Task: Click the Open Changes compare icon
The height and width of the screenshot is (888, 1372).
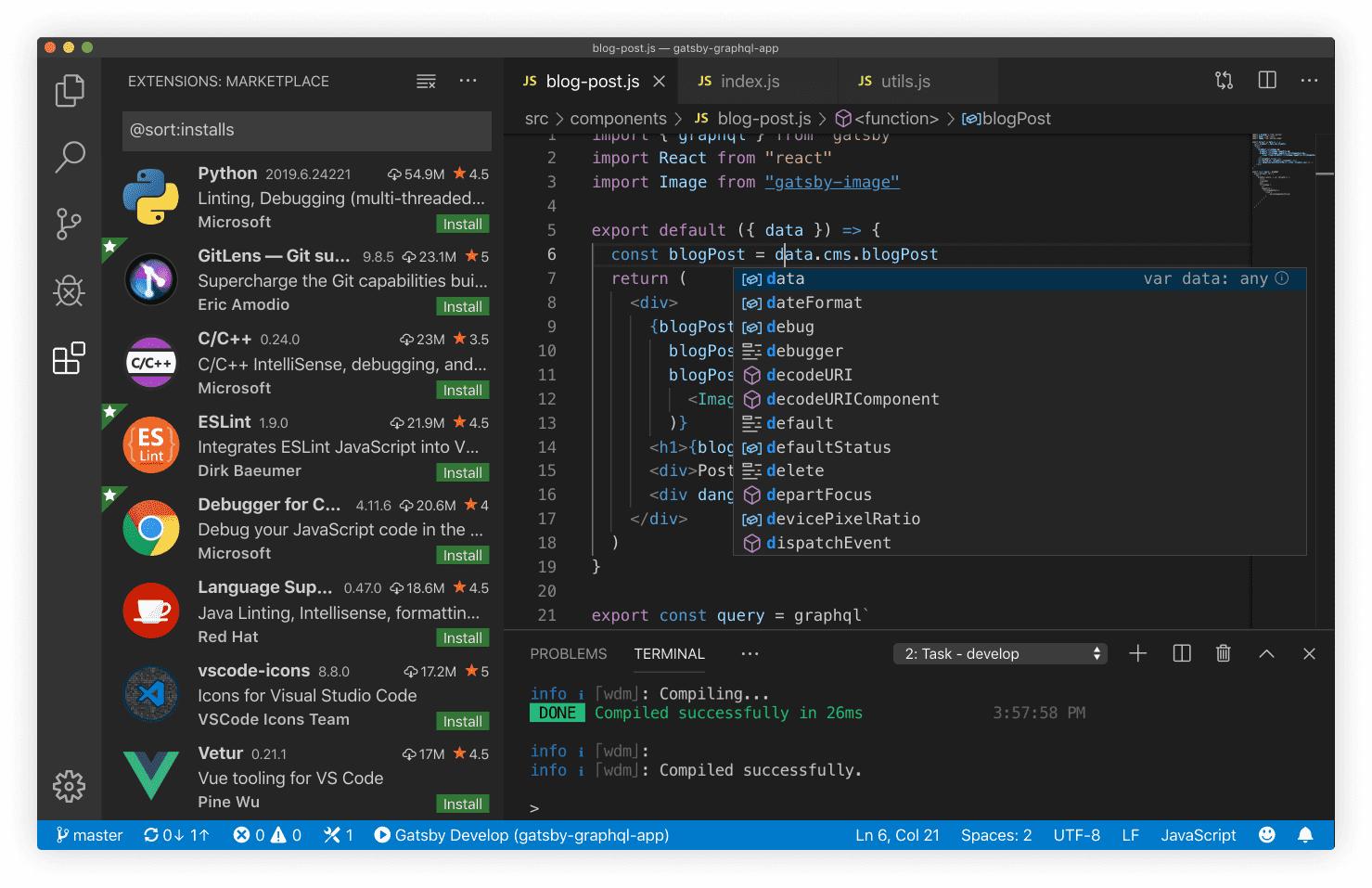Action: pyautogui.click(x=1224, y=81)
